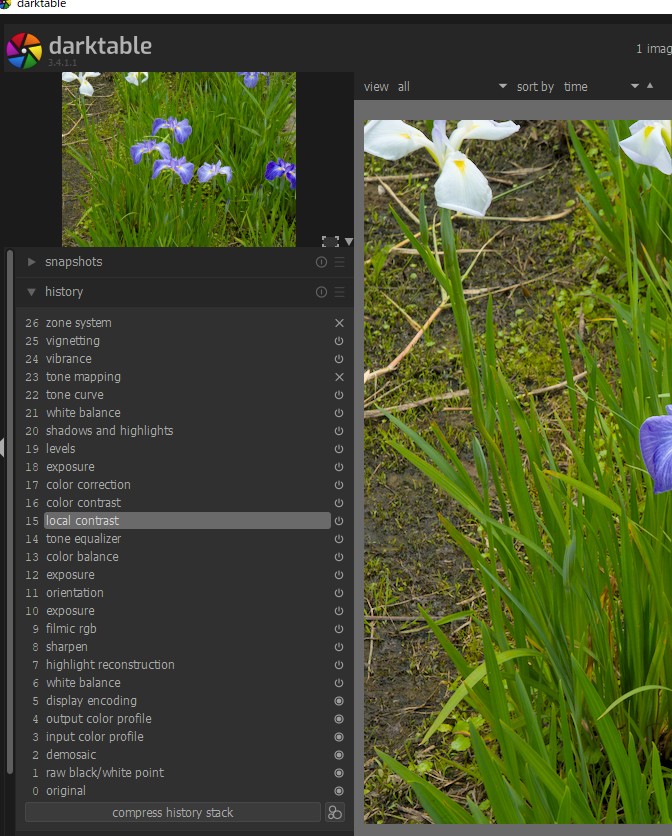Click the icon beside the original history entry

339,791
